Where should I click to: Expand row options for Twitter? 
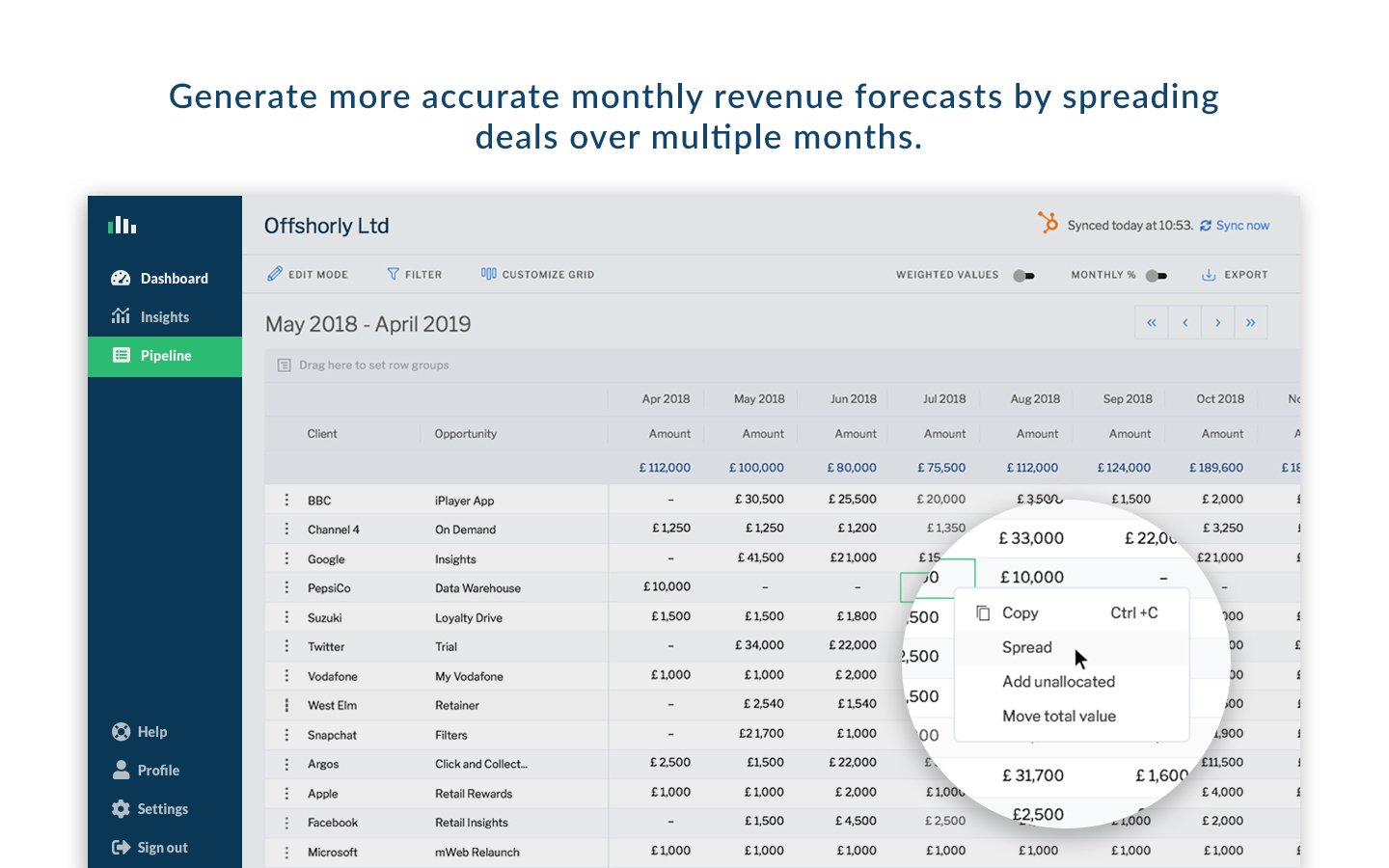[286, 646]
